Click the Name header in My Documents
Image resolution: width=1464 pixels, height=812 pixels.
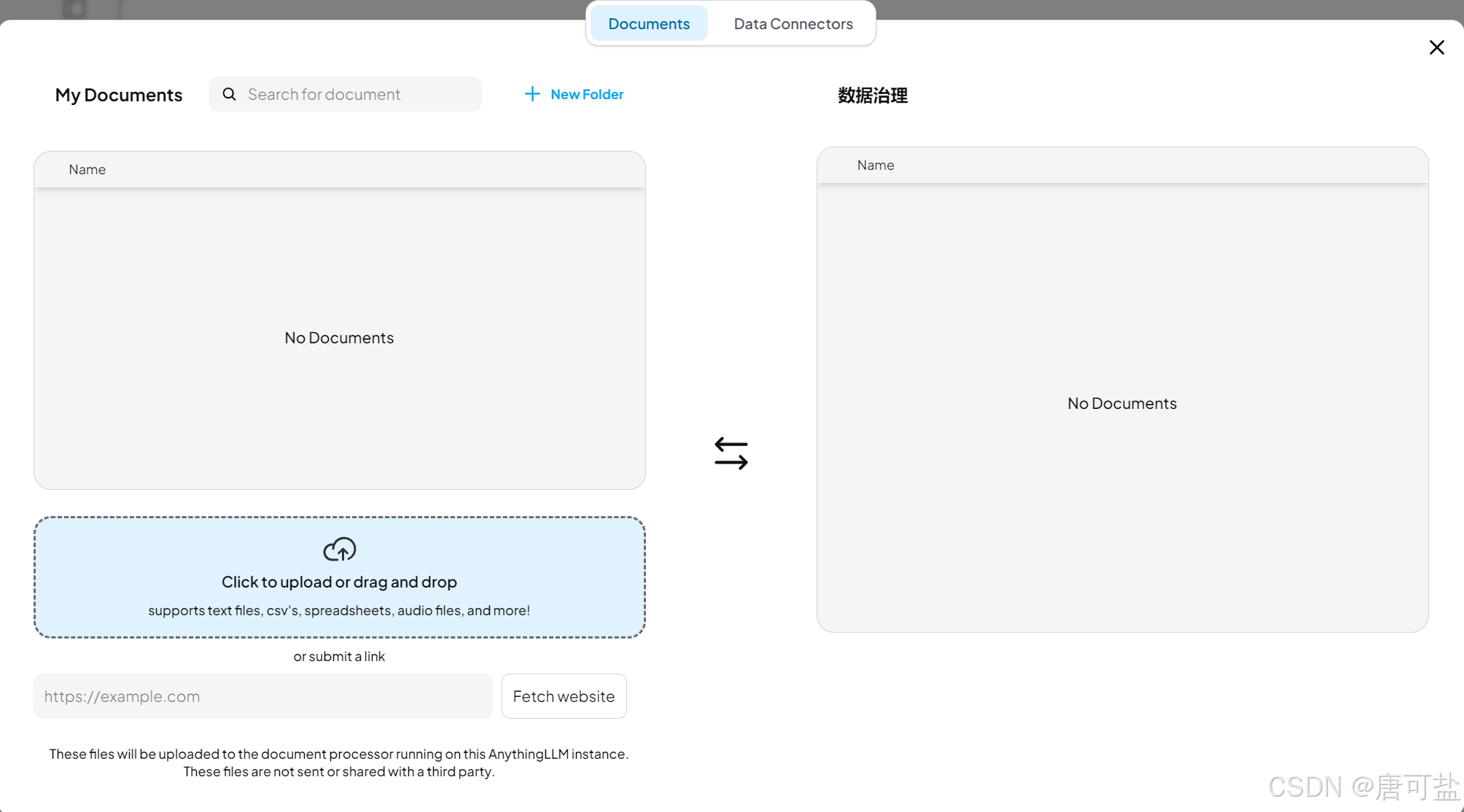pos(87,169)
